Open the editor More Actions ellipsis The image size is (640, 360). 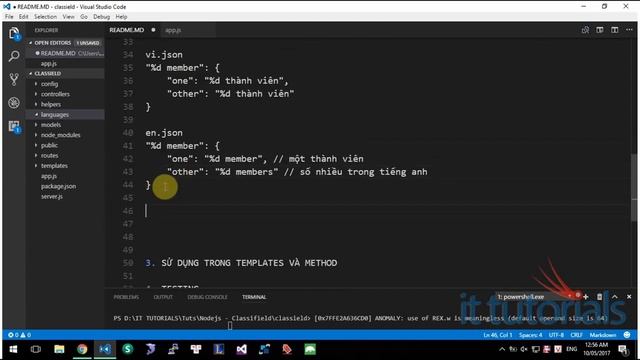[629, 30]
